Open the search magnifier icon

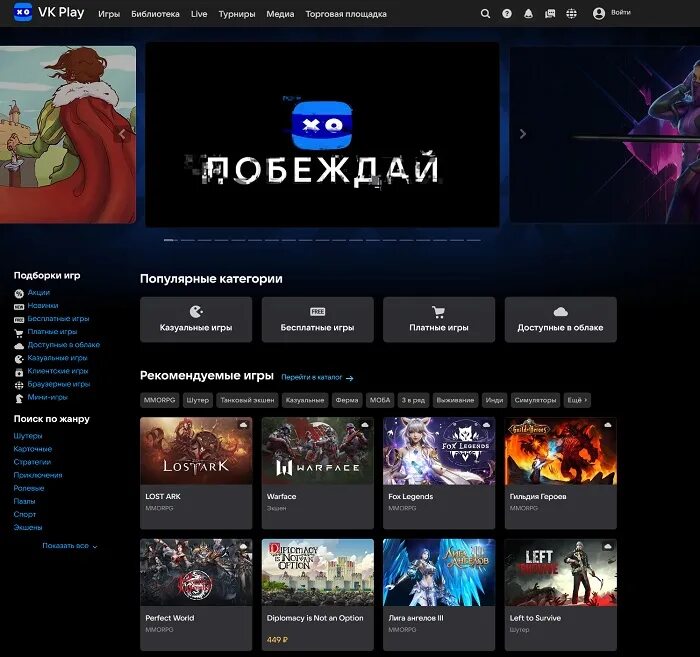pyautogui.click(x=485, y=14)
